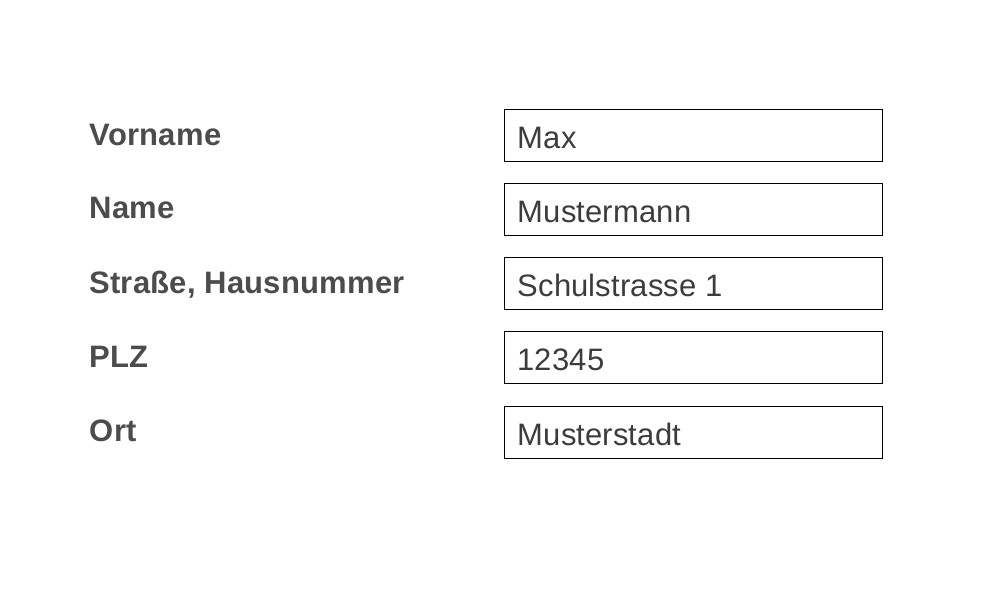This screenshot has height=600, width=1000.
Task: Select the city field showing Musterstadt
Action: (693, 432)
